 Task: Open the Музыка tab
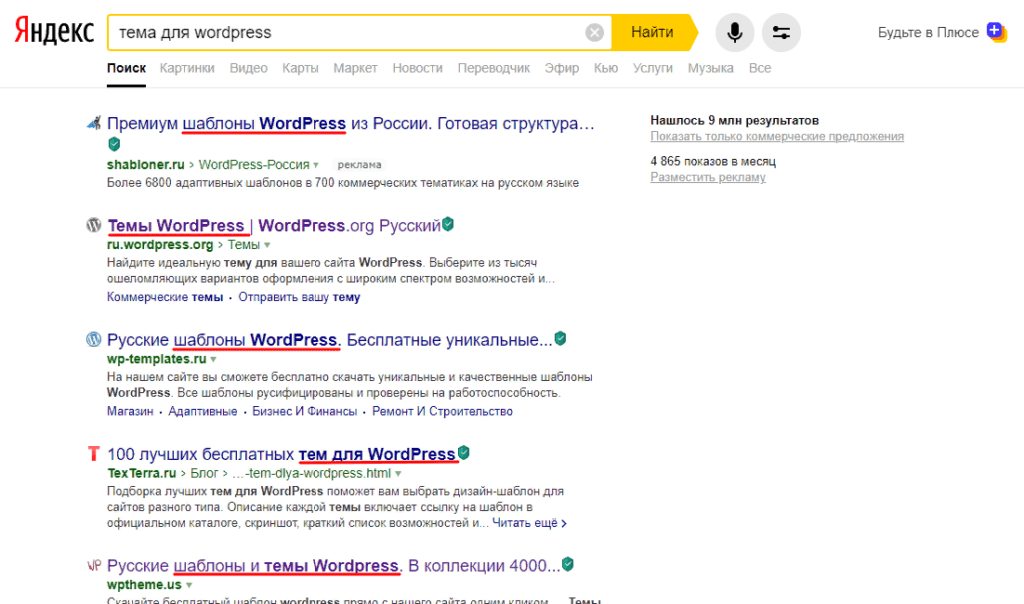click(711, 68)
